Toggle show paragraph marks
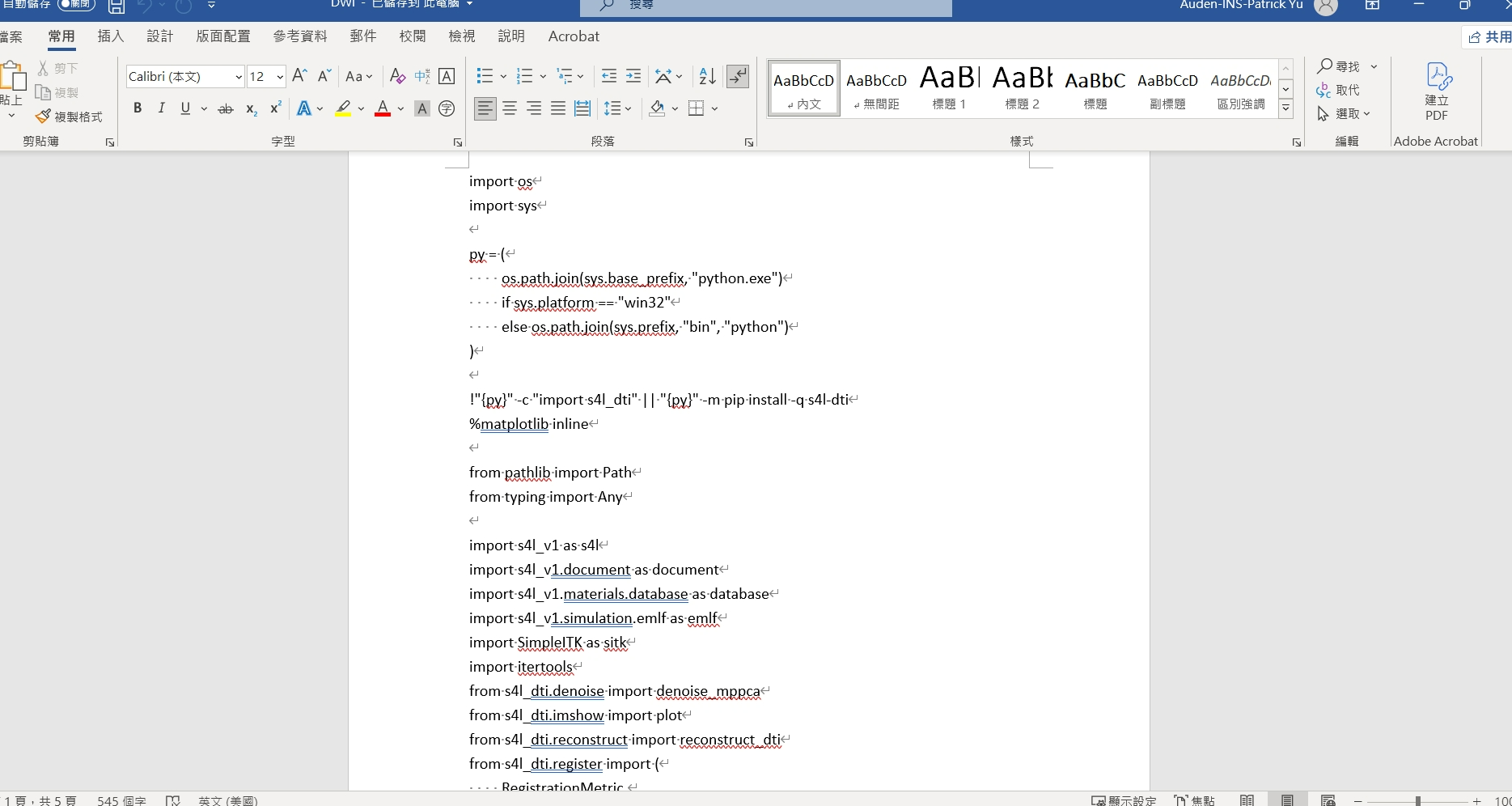The width and height of the screenshot is (1512, 806). [x=738, y=76]
